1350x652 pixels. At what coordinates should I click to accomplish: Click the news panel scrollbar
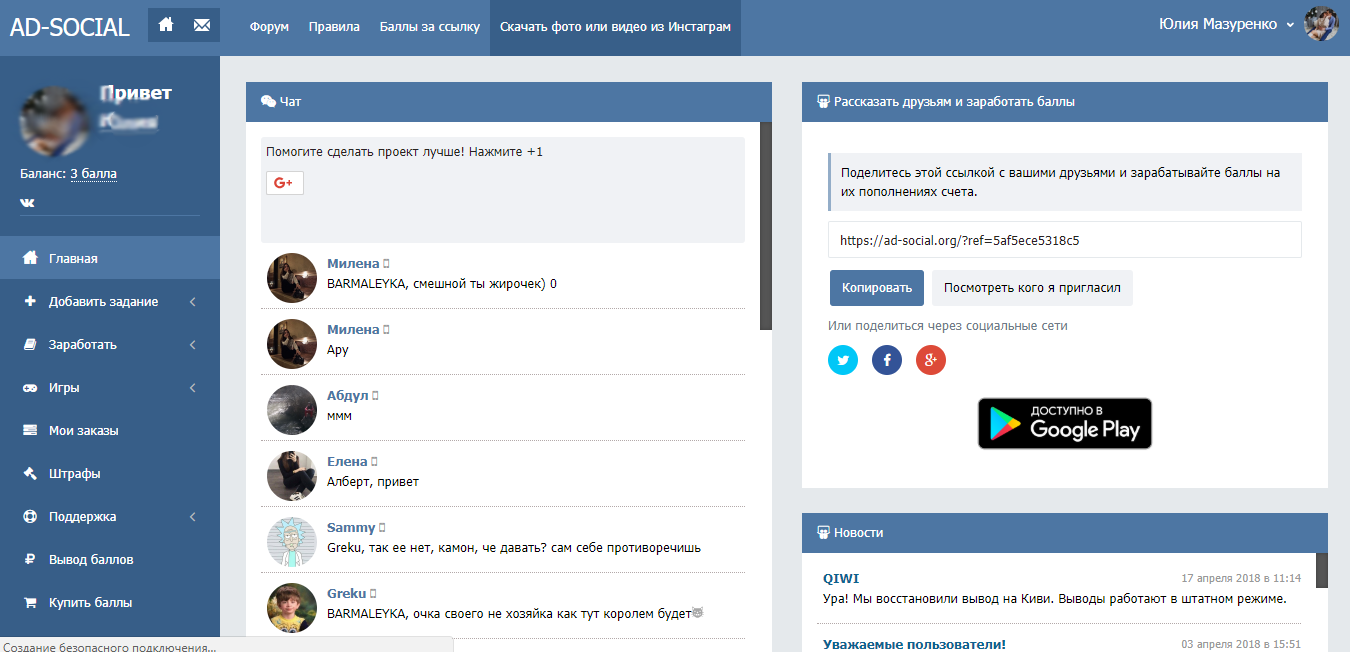coord(1322,570)
